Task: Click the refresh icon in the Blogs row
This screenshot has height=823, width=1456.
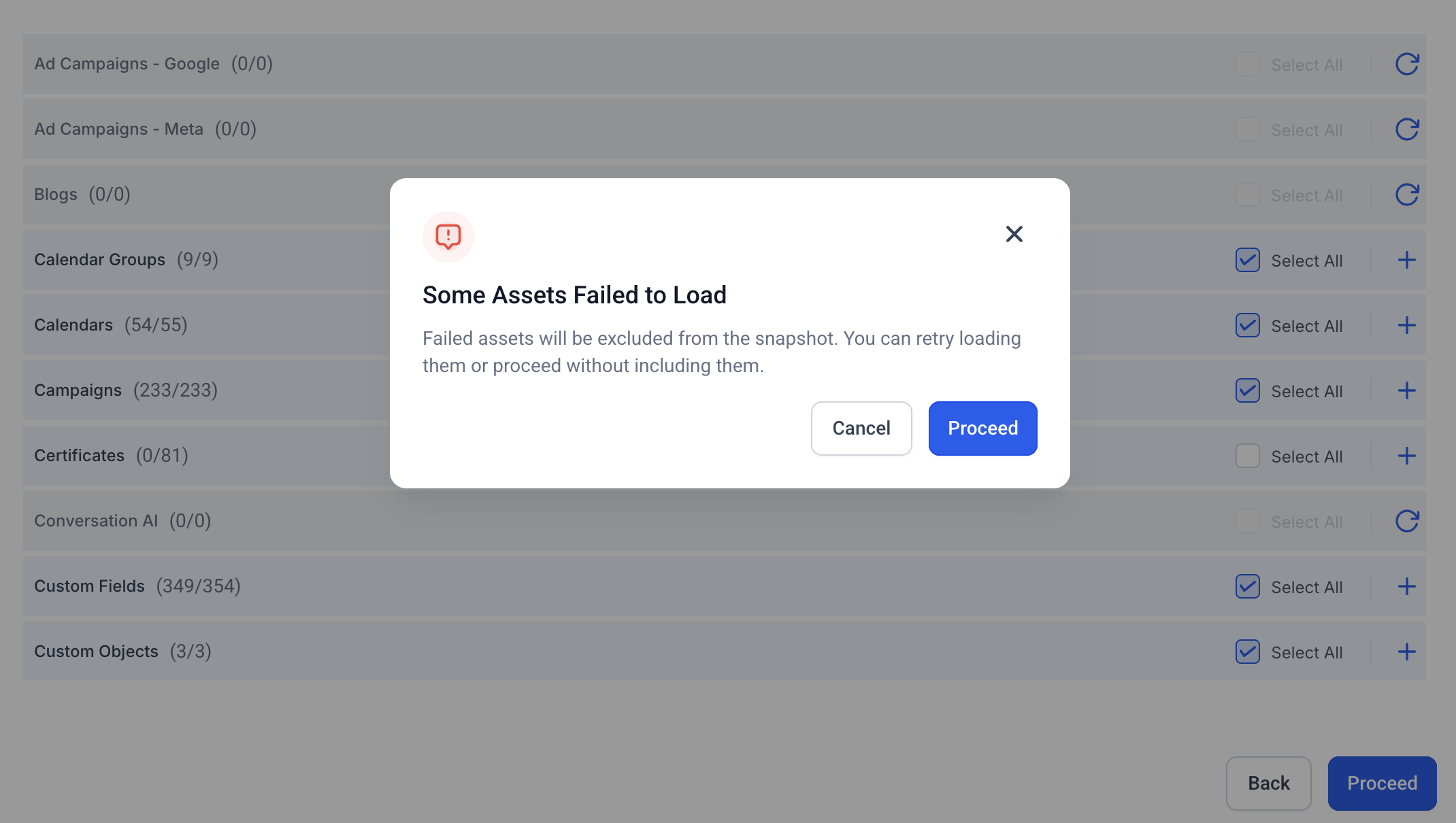Action: pos(1406,195)
